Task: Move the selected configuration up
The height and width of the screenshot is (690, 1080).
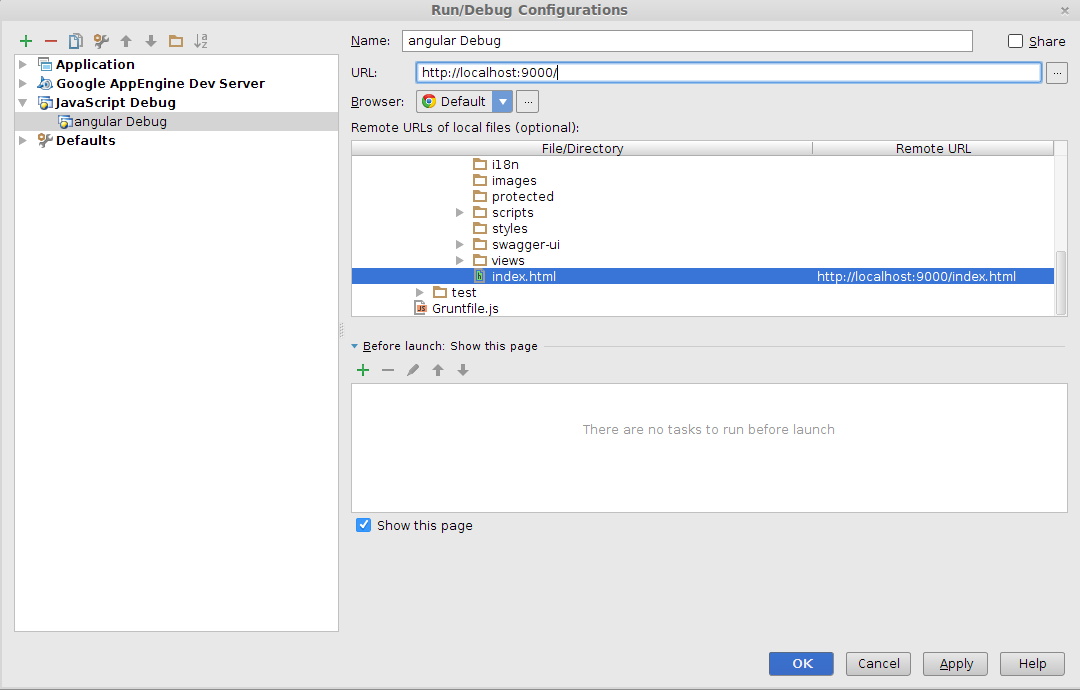Action: (125, 41)
